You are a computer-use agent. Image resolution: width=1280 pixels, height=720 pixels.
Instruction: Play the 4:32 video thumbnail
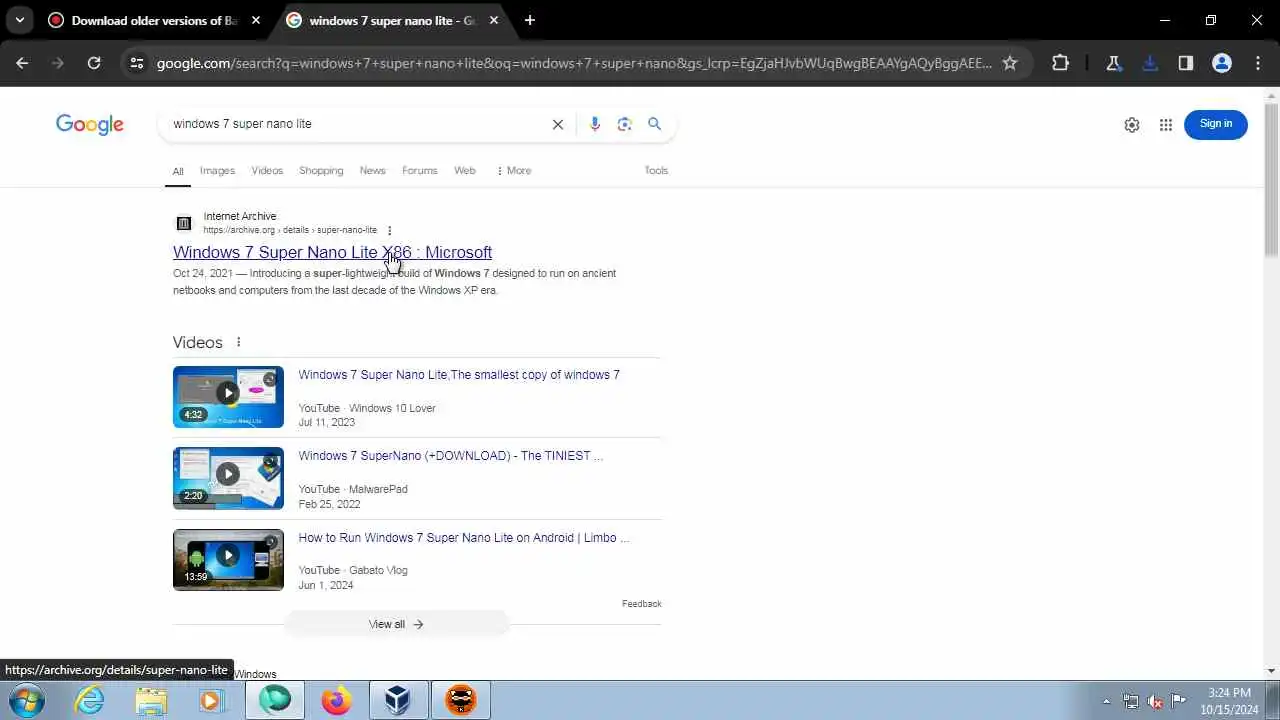pyautogui.click(x=228, y=397)
